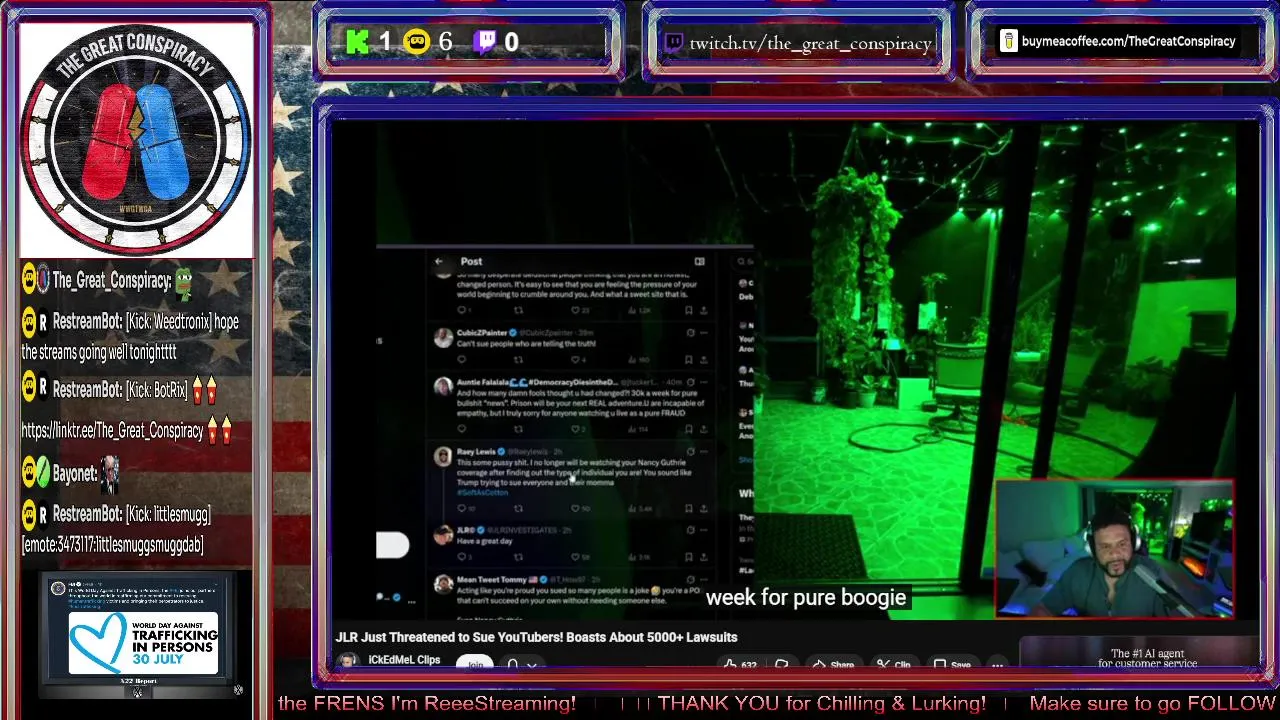Click the littlesmugg chat message
The height and width of the screenshot is (720, 1280).
(x=117, y=529)
